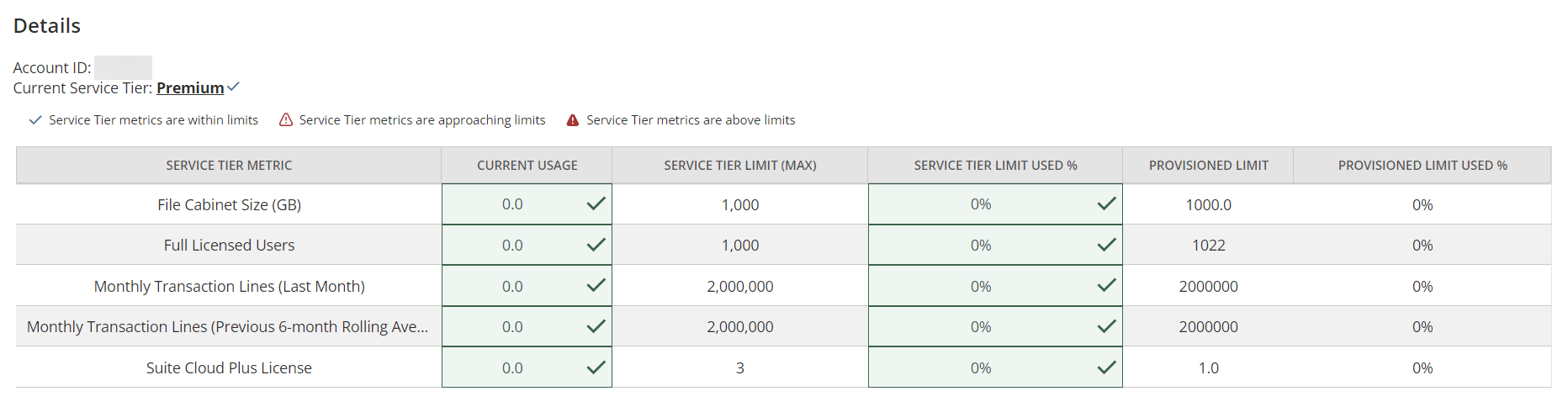Click checkmark icon next to Premium tier
Viewport: 1568px width, 407px height.
click(x=234, y=87)
